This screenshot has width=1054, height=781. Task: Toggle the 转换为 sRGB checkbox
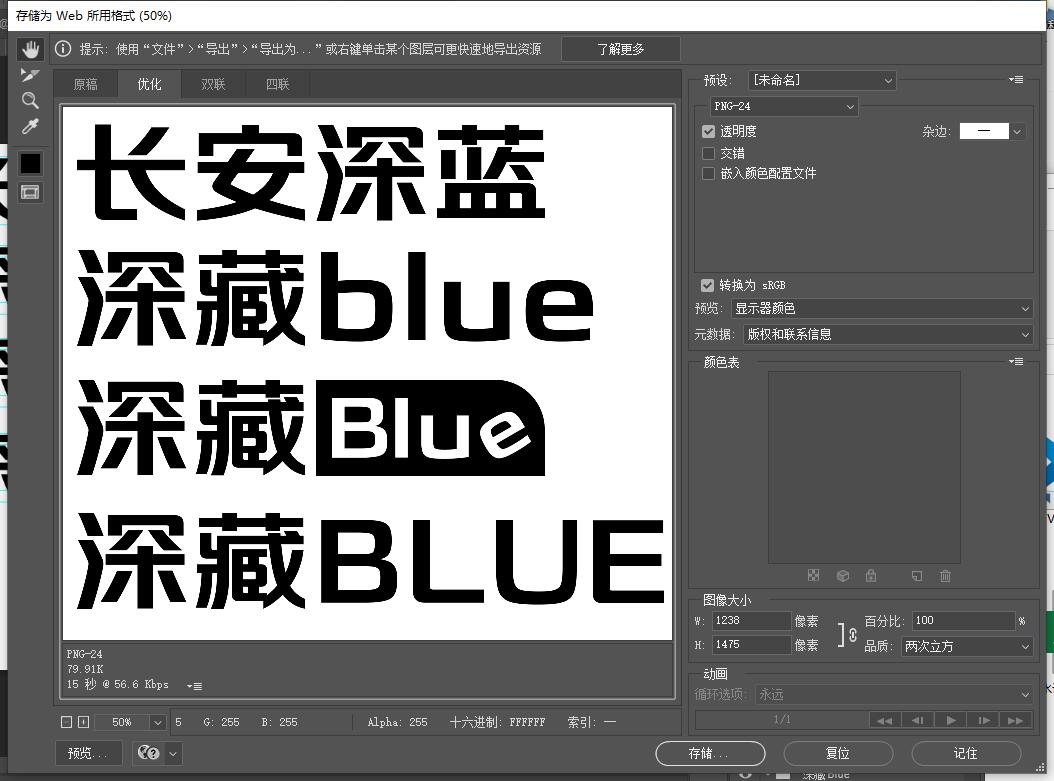(707, 285)
